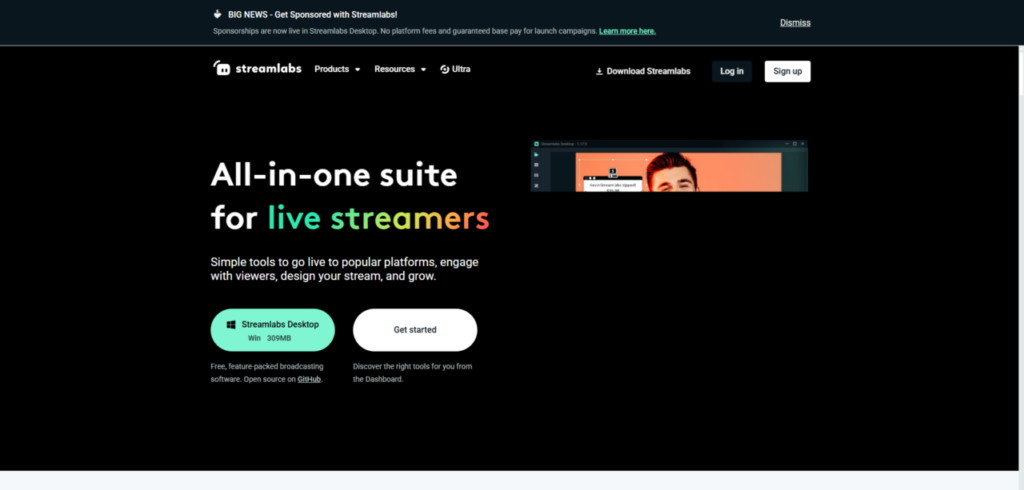
Task: Open the Learn more here link
Action: coord(627,31)
